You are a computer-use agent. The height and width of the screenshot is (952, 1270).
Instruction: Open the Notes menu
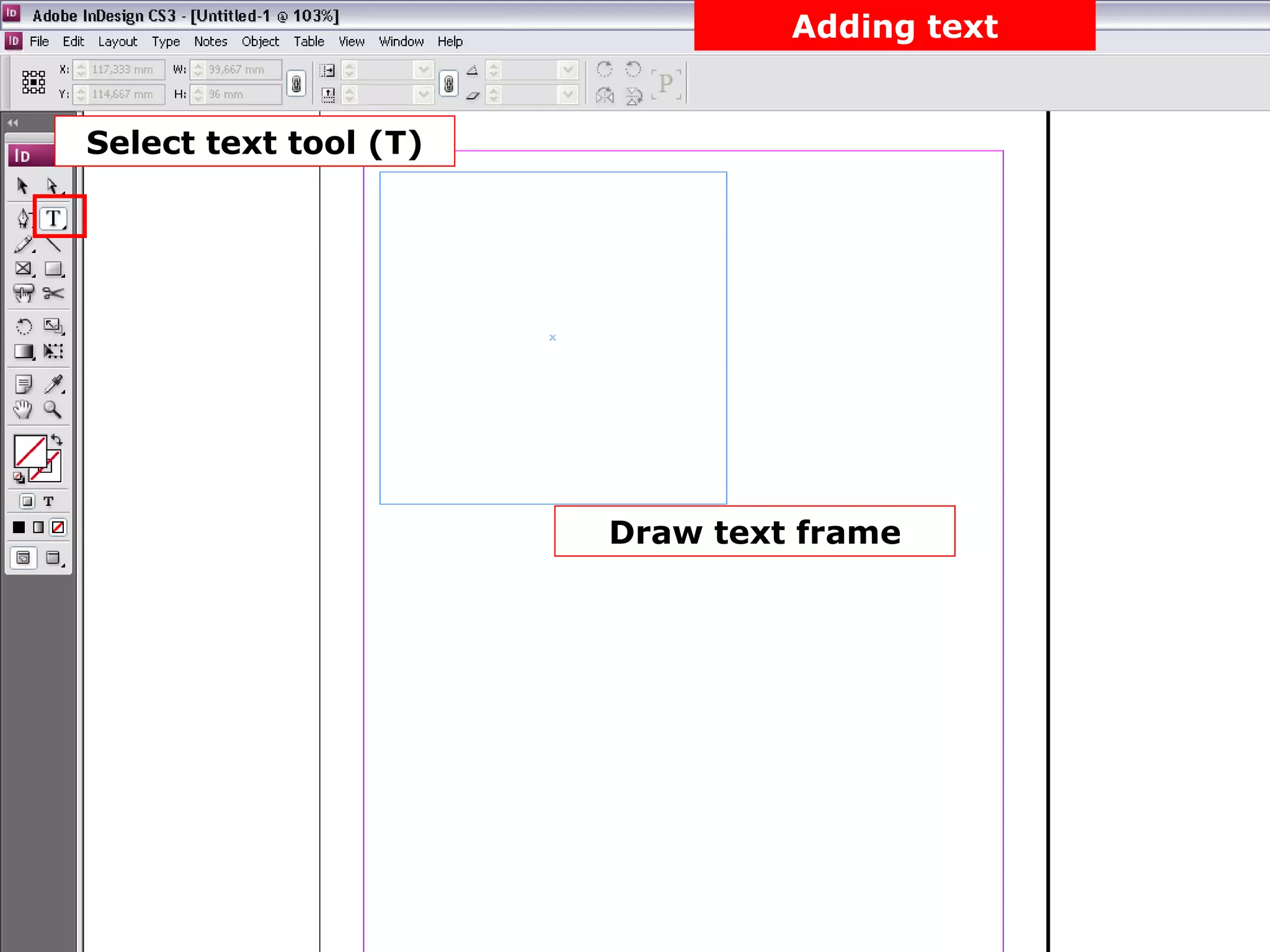pos(211,42)
